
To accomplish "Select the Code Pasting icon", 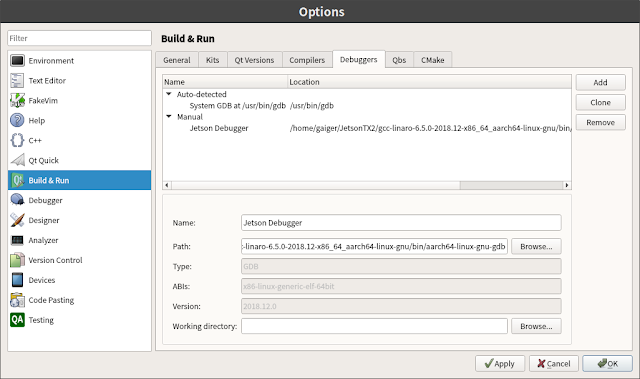I will [17, 300].
